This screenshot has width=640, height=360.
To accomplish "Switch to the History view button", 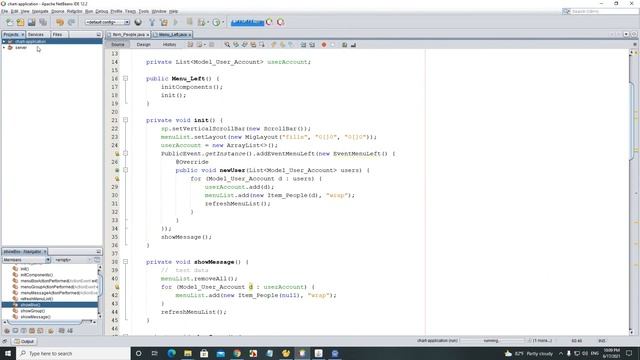I will point(169,44).
